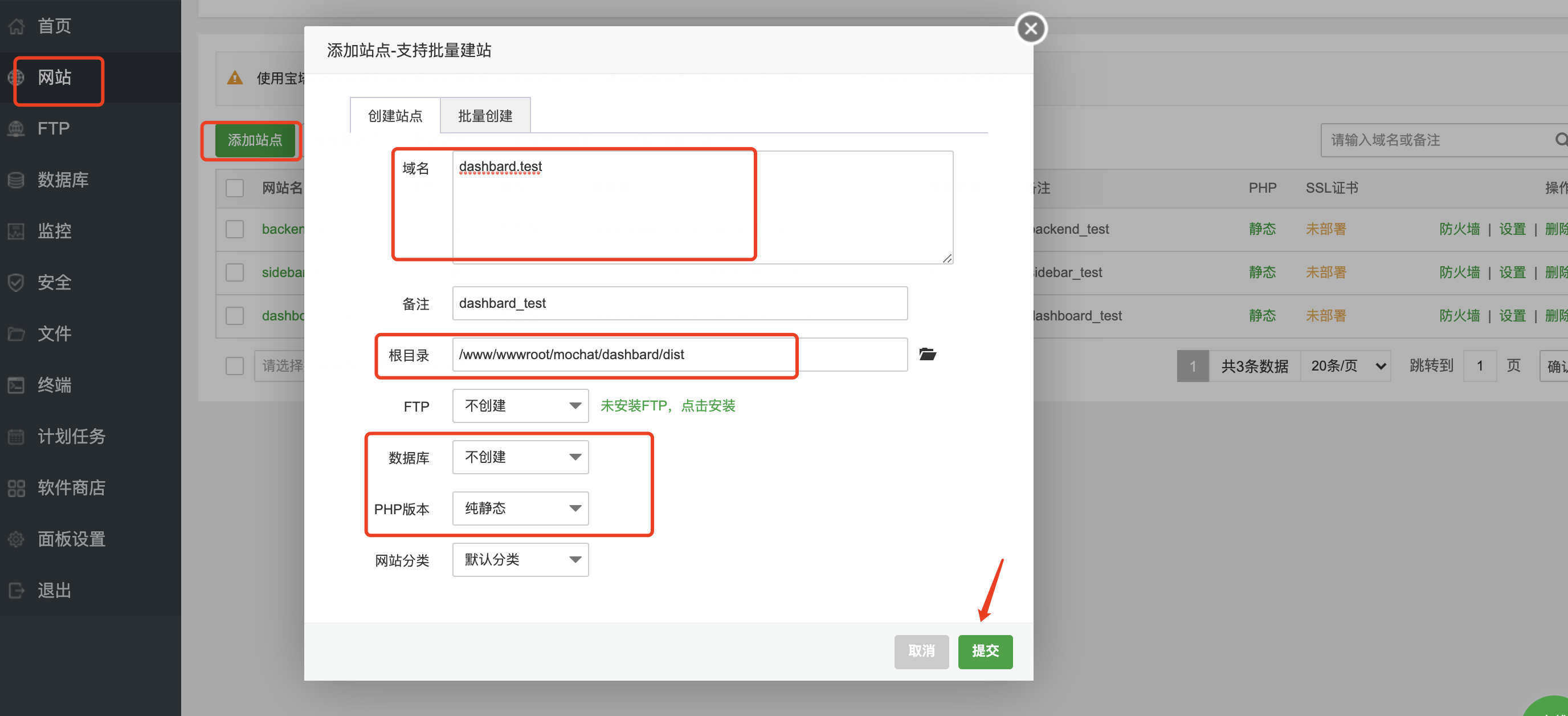Click the folder browse icon for root directory
This screenshot has height=716, width=1568.
(x=927, y=354)
